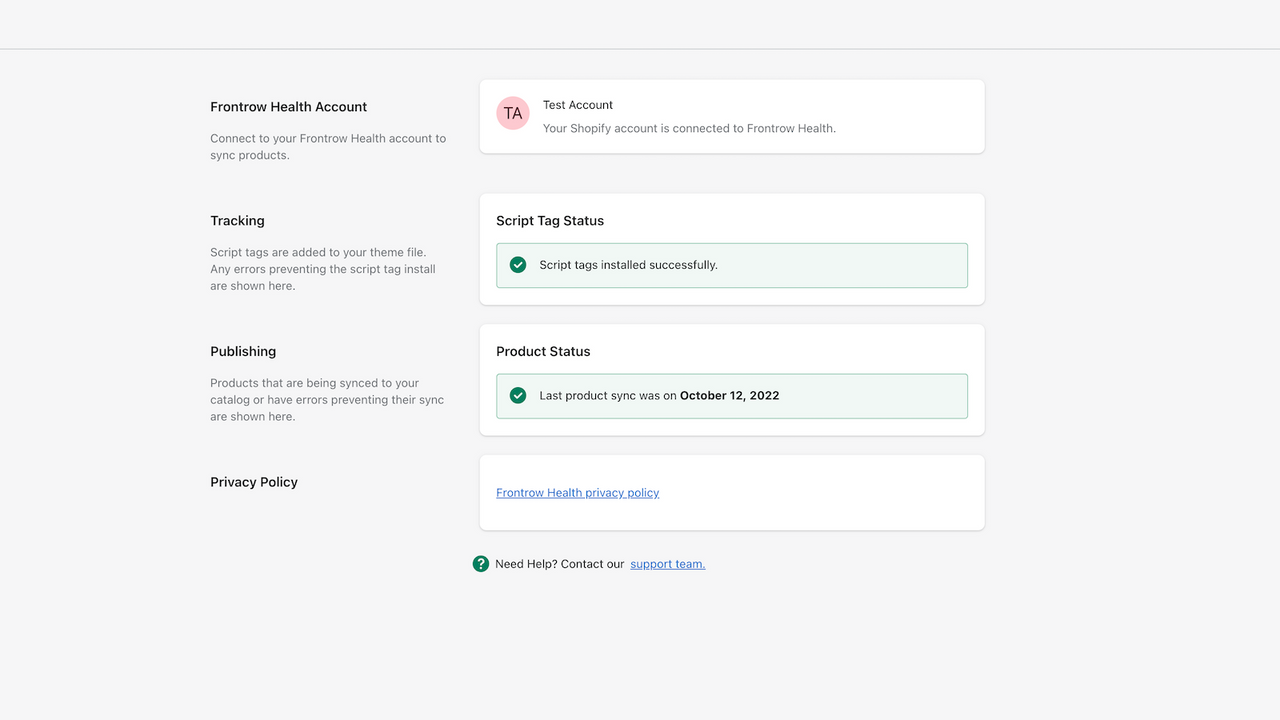Screen dimensions: 1280x720
Task: Click the Tracking section label
Action: (237, 220)
